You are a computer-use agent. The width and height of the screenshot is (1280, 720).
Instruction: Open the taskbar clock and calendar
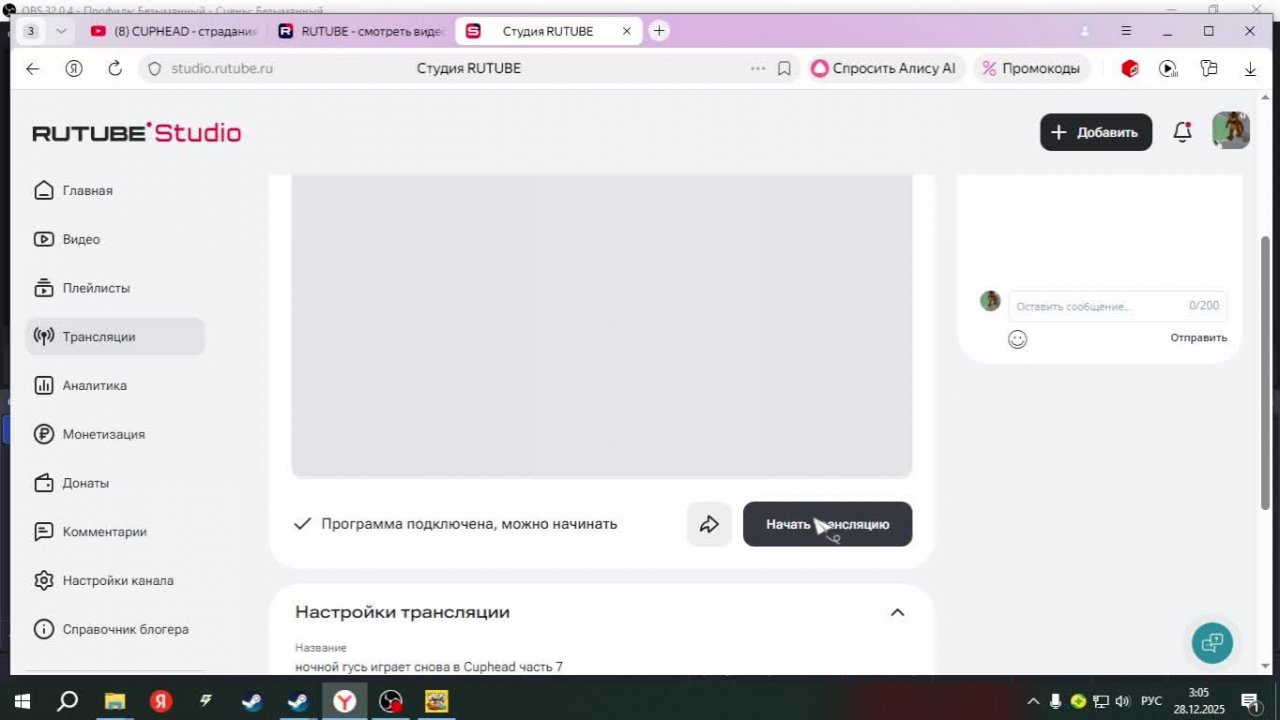coord(1198,701)
